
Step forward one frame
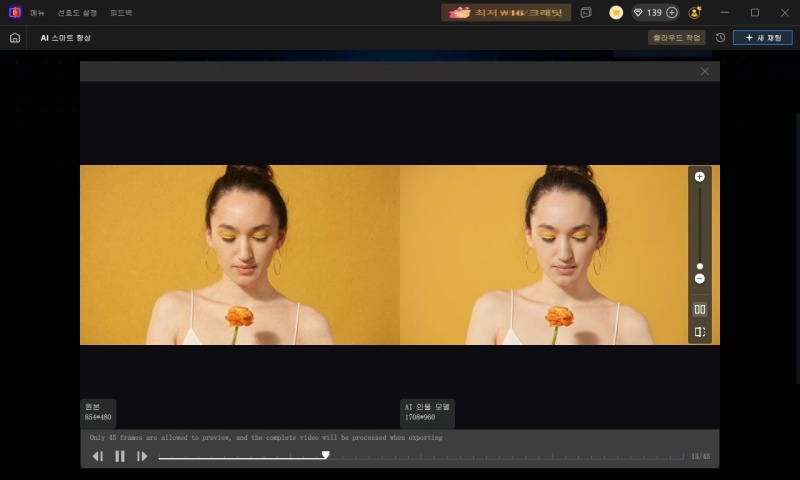[x=142, y=456]
